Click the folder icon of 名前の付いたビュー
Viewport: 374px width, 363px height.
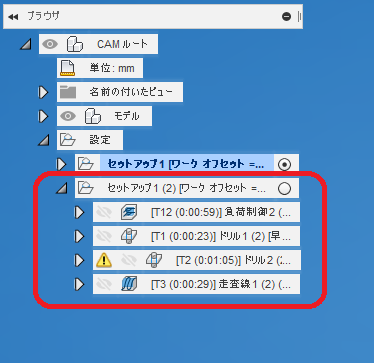pyautogui.click(x=68, y=92)
